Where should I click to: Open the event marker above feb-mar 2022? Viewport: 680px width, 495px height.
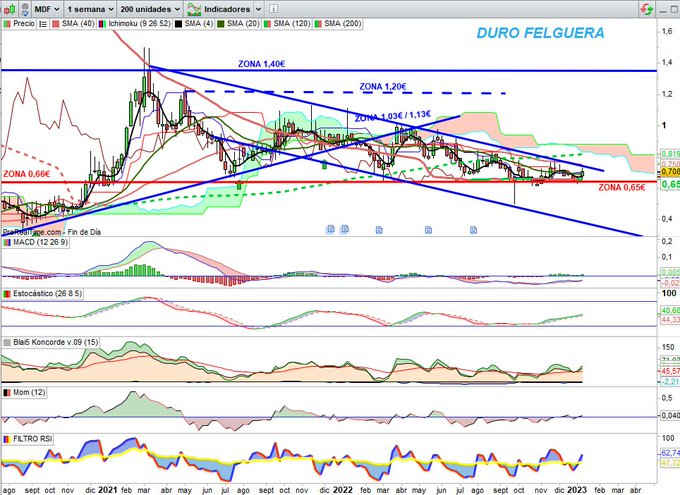[x=379, y=229]
